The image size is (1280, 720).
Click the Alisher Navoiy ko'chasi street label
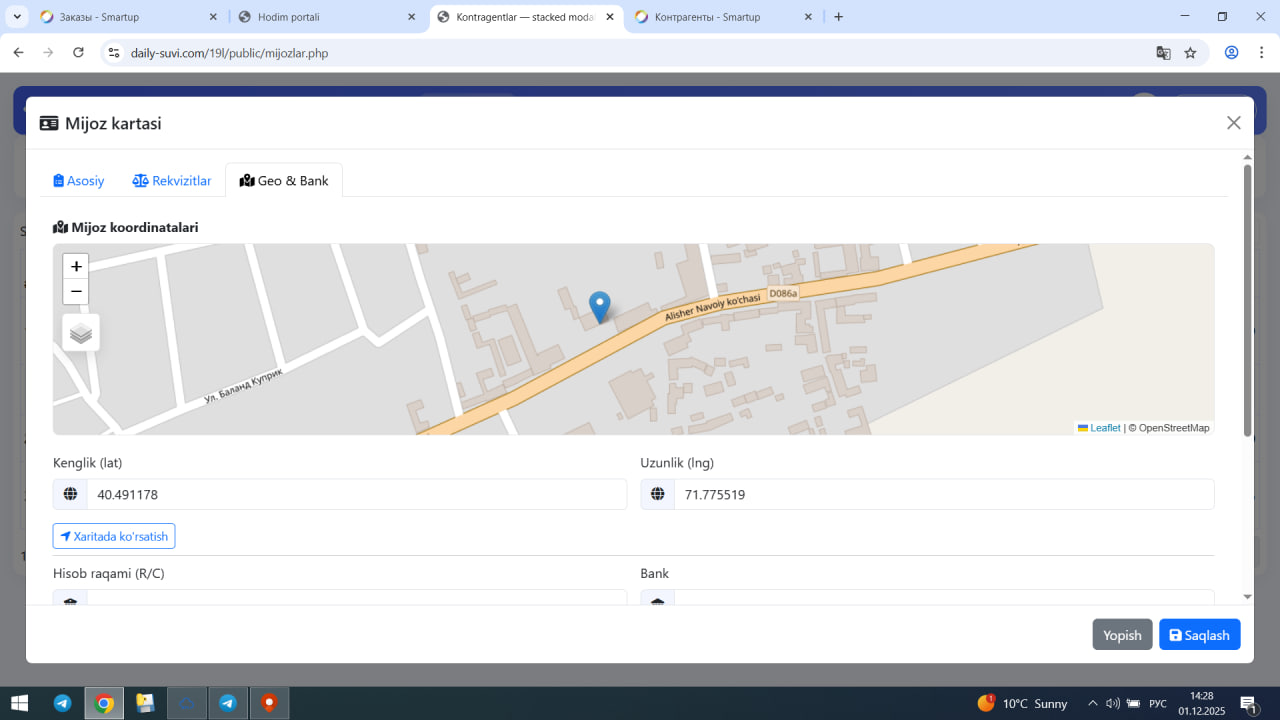click(x=713, y=308)
